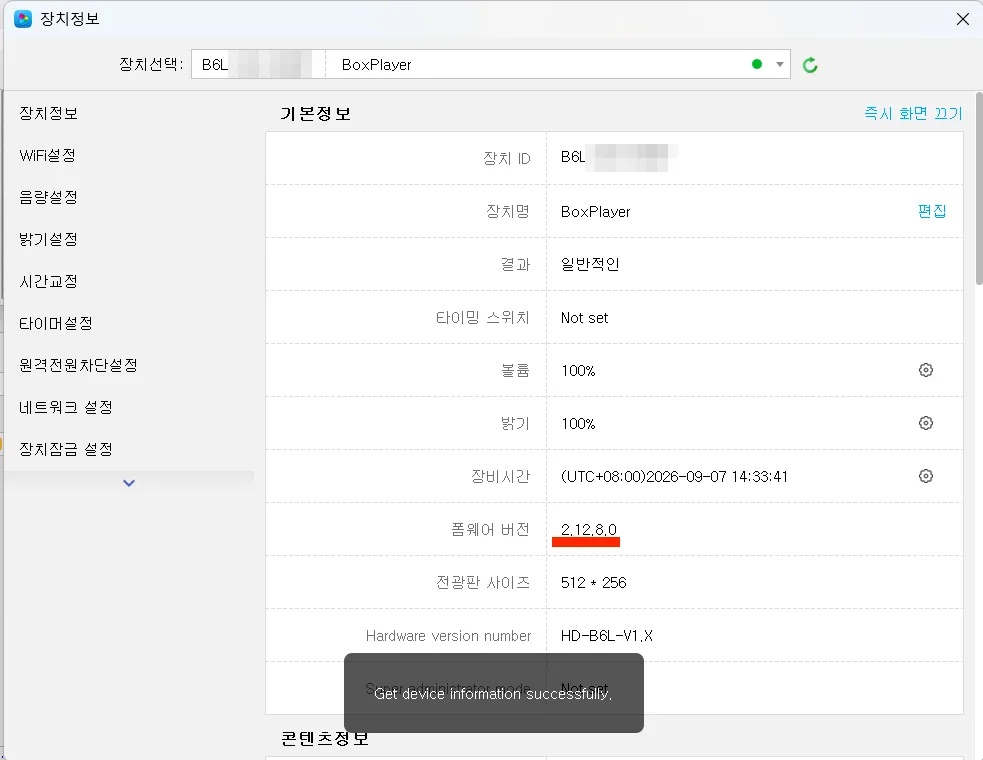Click the 펌웨어 버전 label
Viewport: 983px width, 760px height.
point(491,530)
